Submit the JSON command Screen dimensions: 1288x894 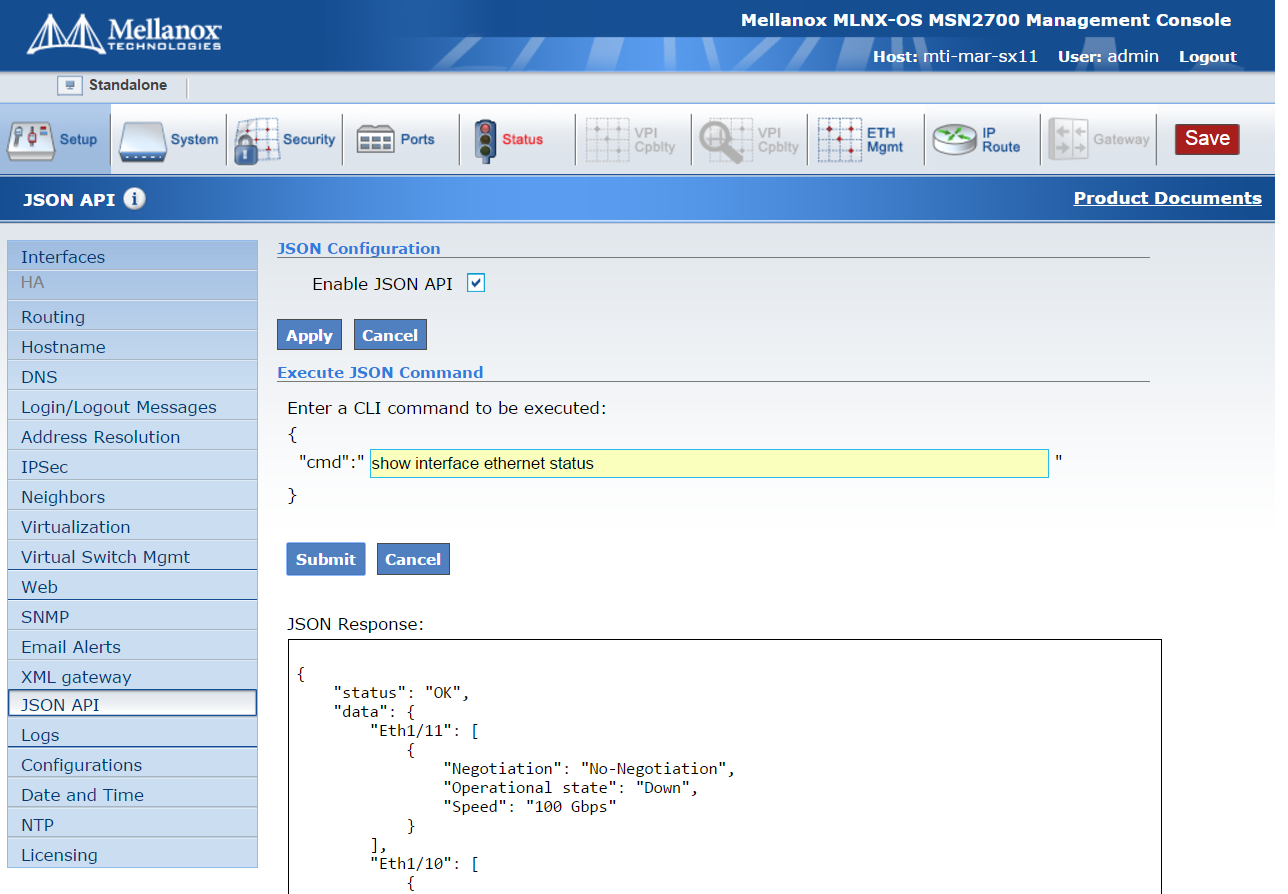[325, 559]
